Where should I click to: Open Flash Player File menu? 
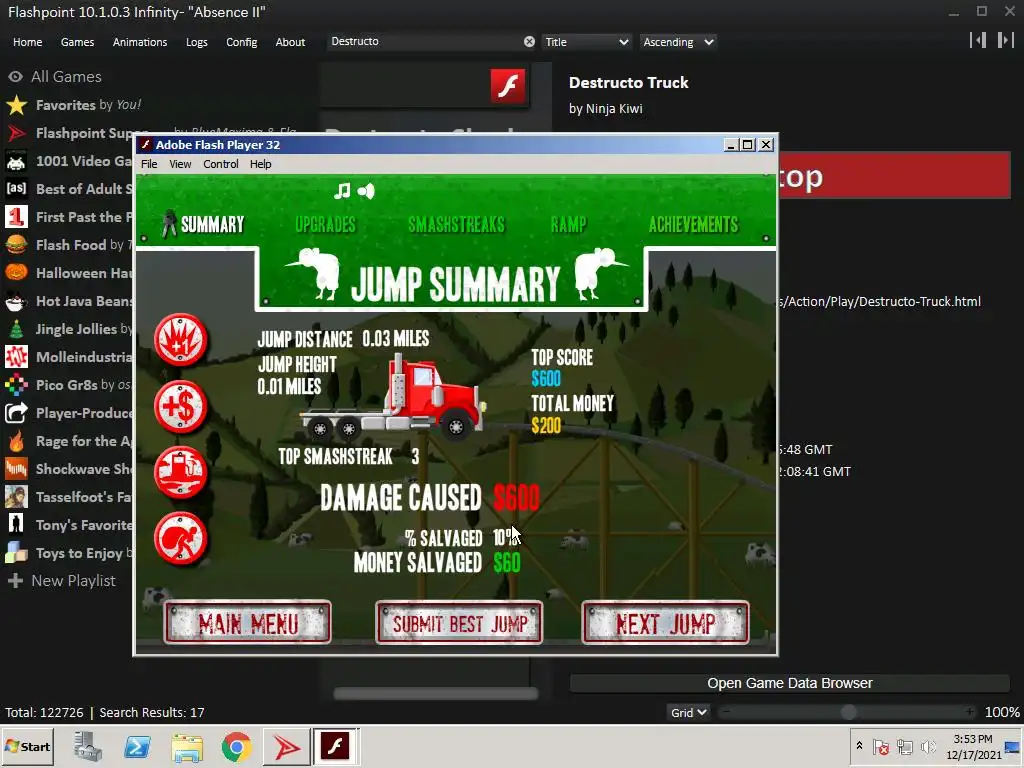[x=149, y=164]
